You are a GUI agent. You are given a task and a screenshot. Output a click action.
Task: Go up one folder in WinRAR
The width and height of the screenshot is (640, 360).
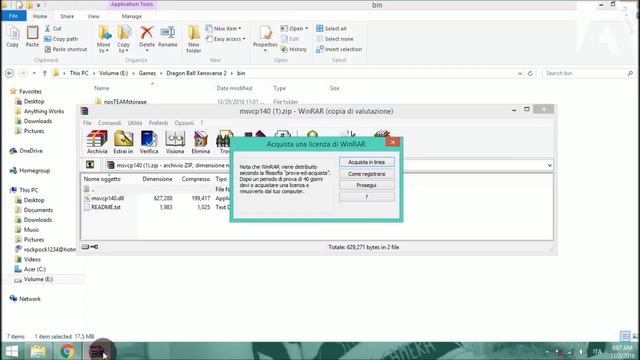click(x=90, y=165)
